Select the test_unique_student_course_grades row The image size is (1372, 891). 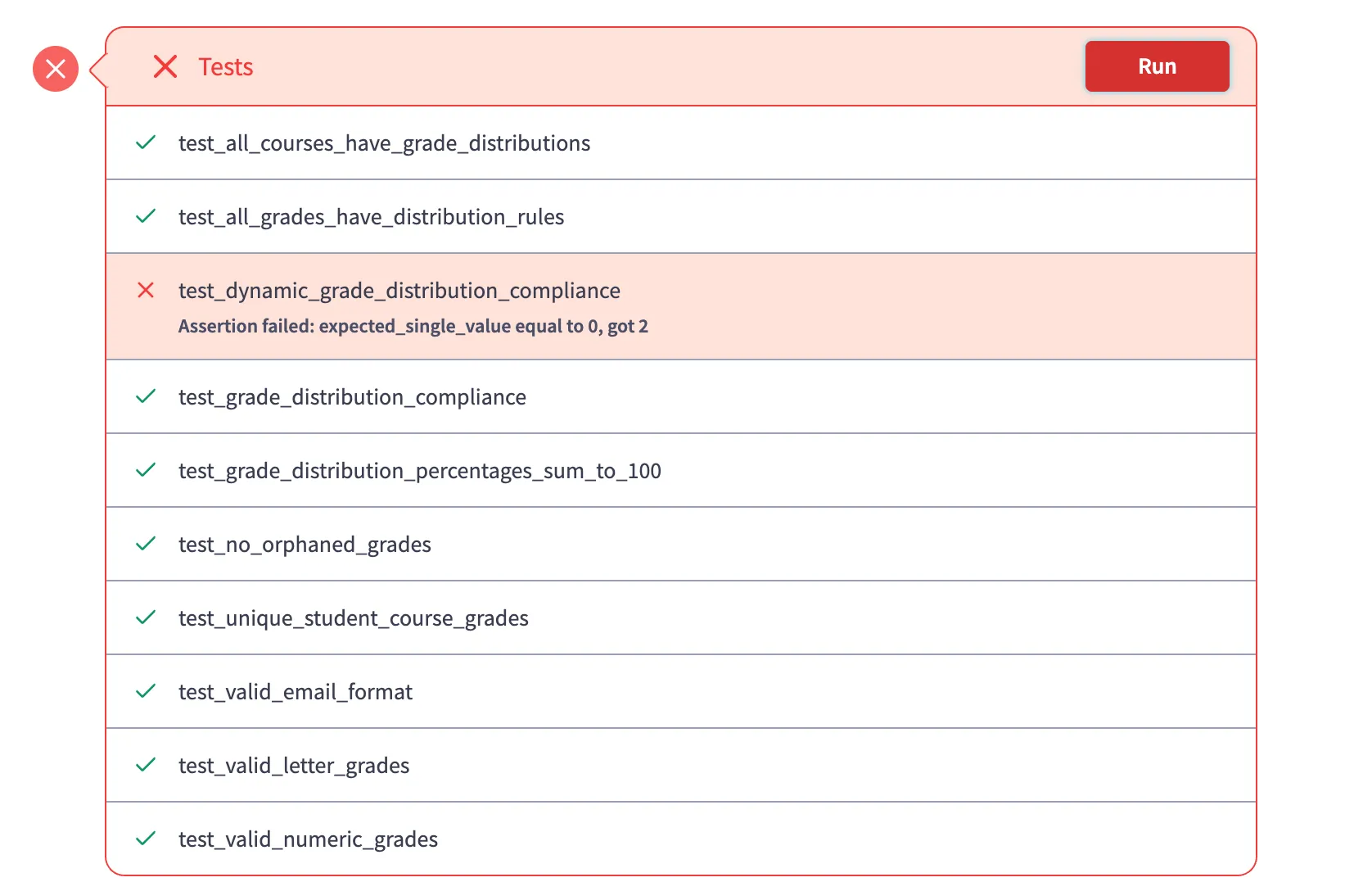pyautogui.click(x=354, y=617)
